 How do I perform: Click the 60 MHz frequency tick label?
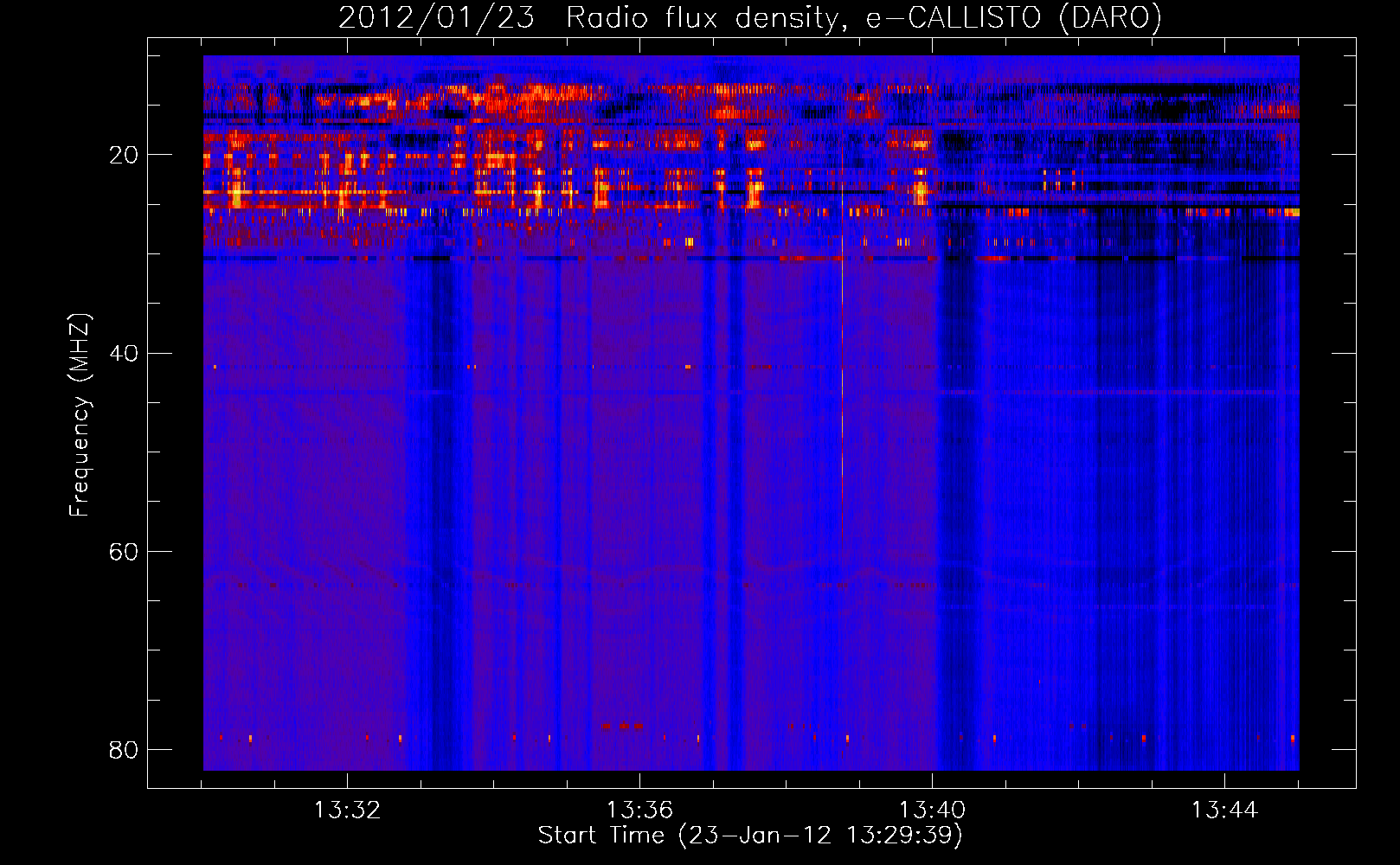pos(124,551)
